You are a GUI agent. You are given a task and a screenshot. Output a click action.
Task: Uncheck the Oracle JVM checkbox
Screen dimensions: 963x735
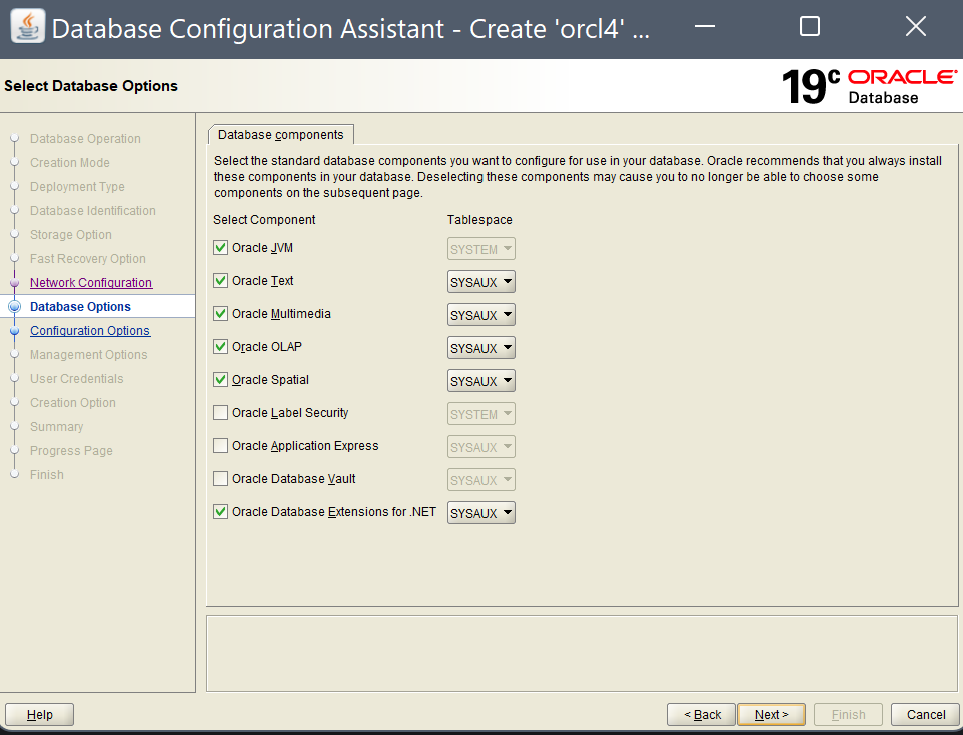coord(221,248)
